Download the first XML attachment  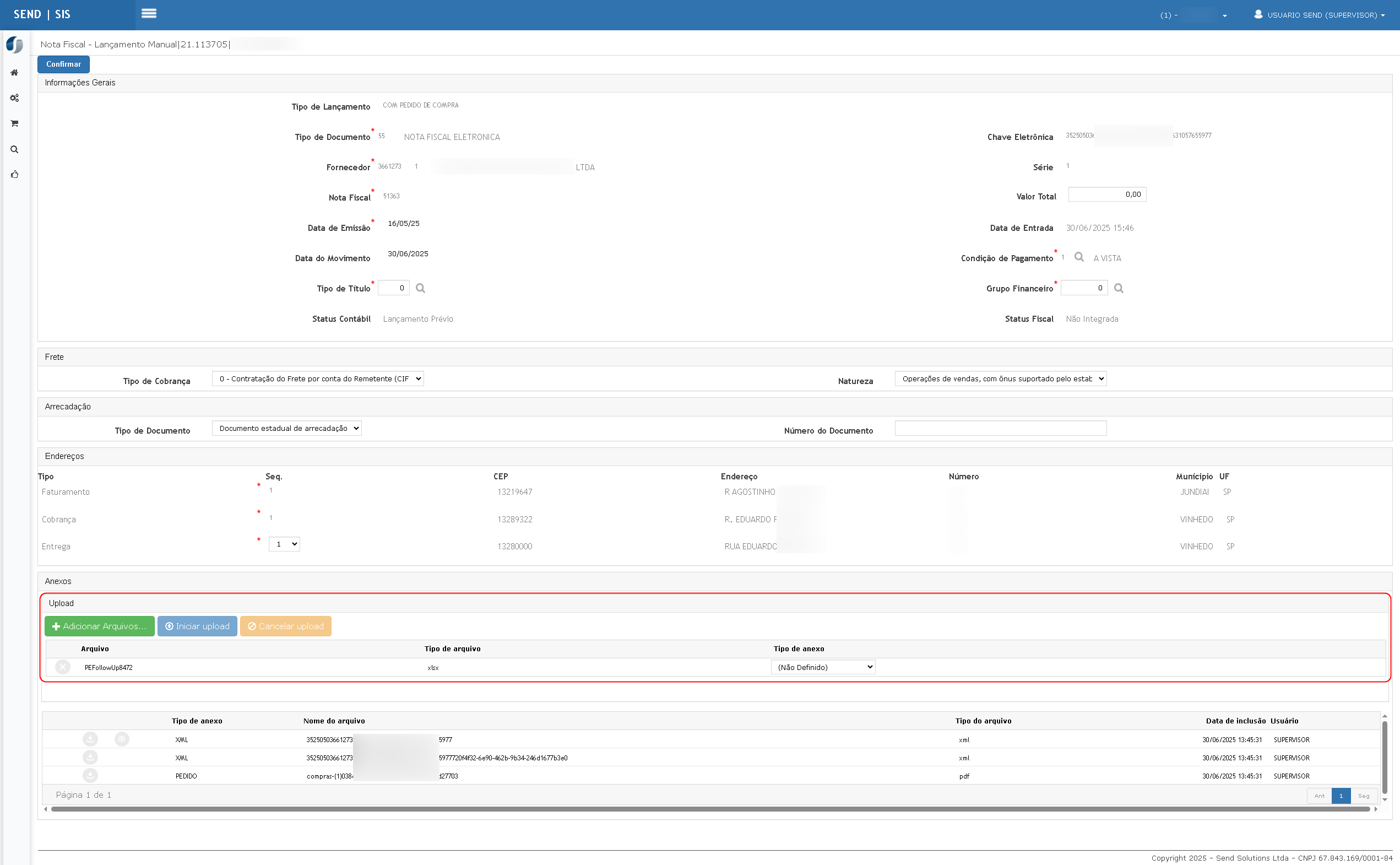point(90,739)
